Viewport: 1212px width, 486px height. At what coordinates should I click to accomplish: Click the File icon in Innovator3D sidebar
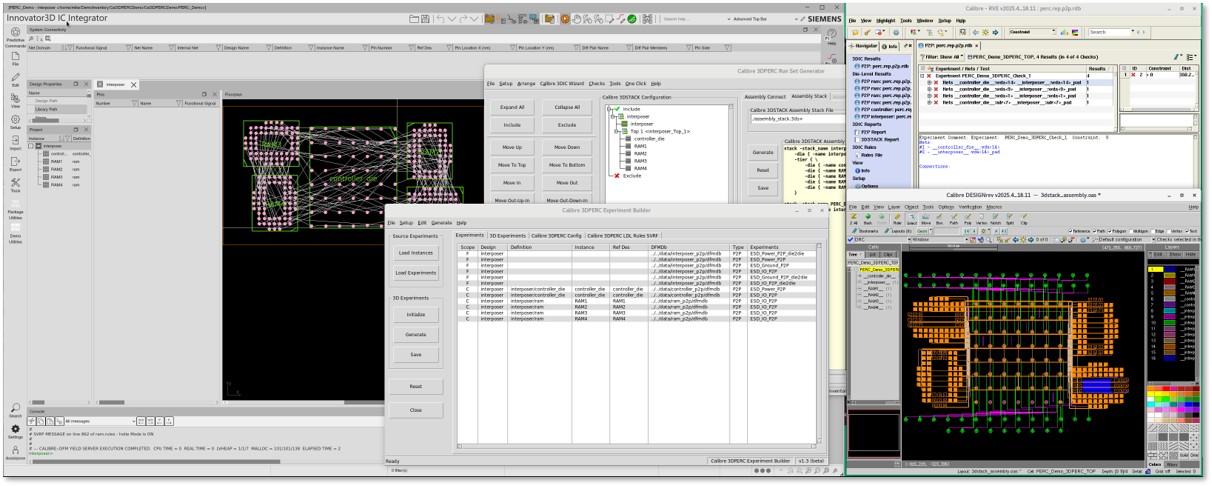click(14, 58)
